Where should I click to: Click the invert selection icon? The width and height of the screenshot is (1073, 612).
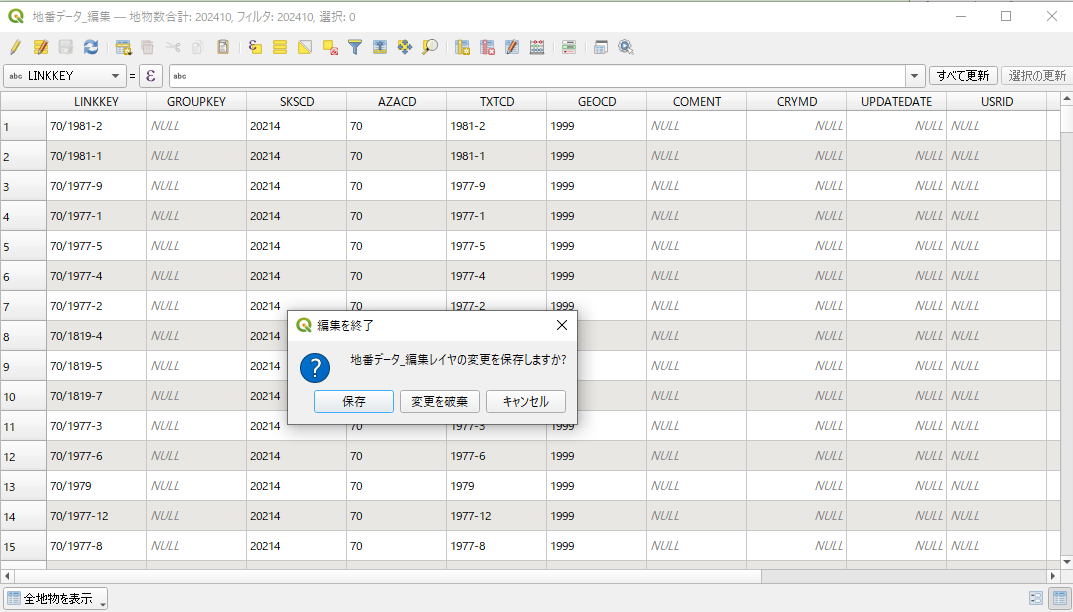pos(305,47)
